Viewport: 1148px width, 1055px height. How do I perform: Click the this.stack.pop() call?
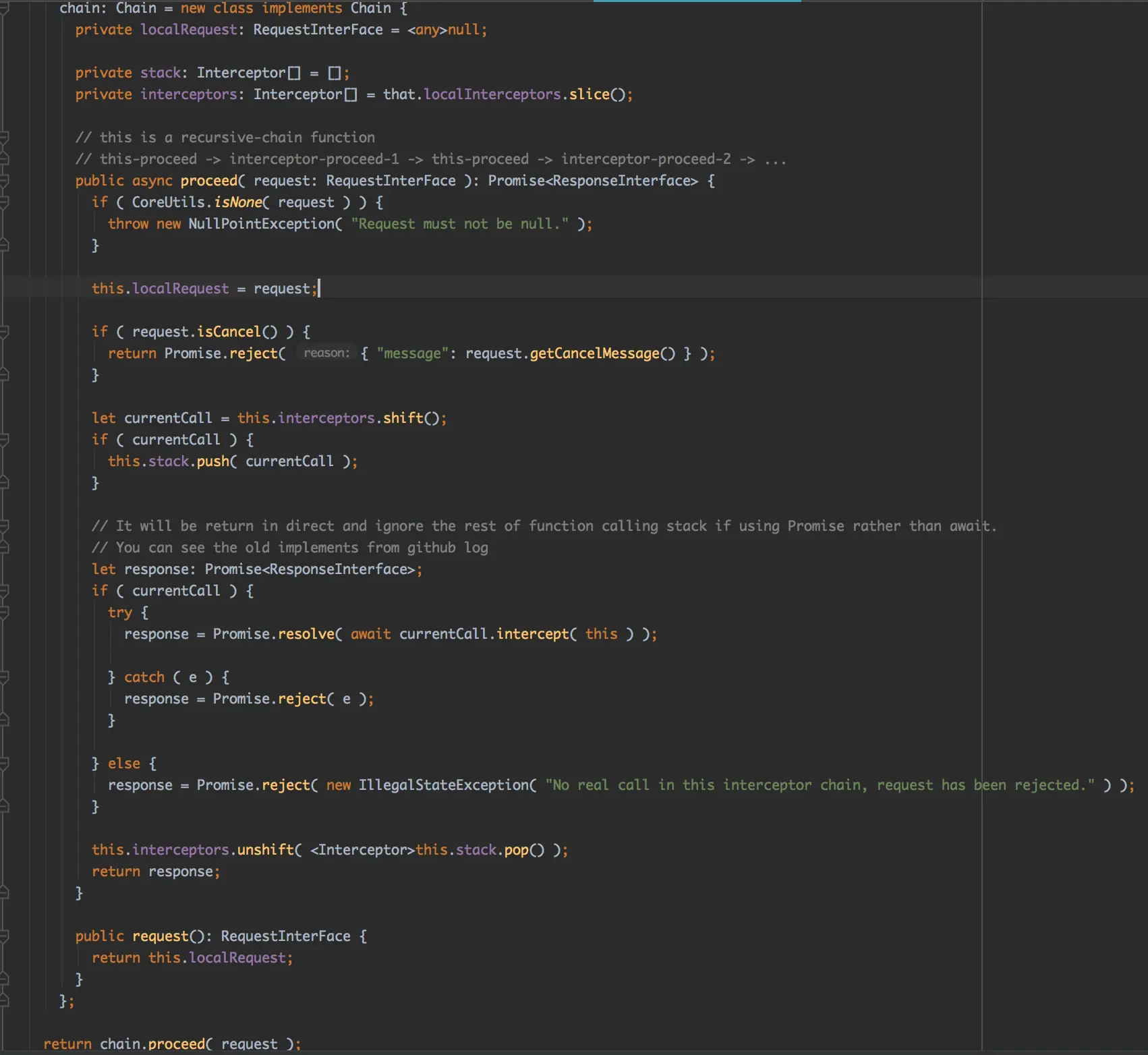[x=480, y=849]
